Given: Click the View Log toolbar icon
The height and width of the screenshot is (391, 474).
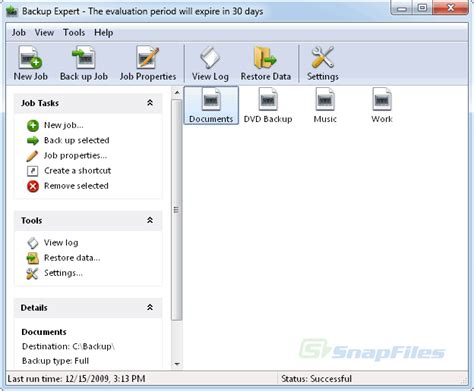Looking at the screenshot, I should [x=210, y=63].
